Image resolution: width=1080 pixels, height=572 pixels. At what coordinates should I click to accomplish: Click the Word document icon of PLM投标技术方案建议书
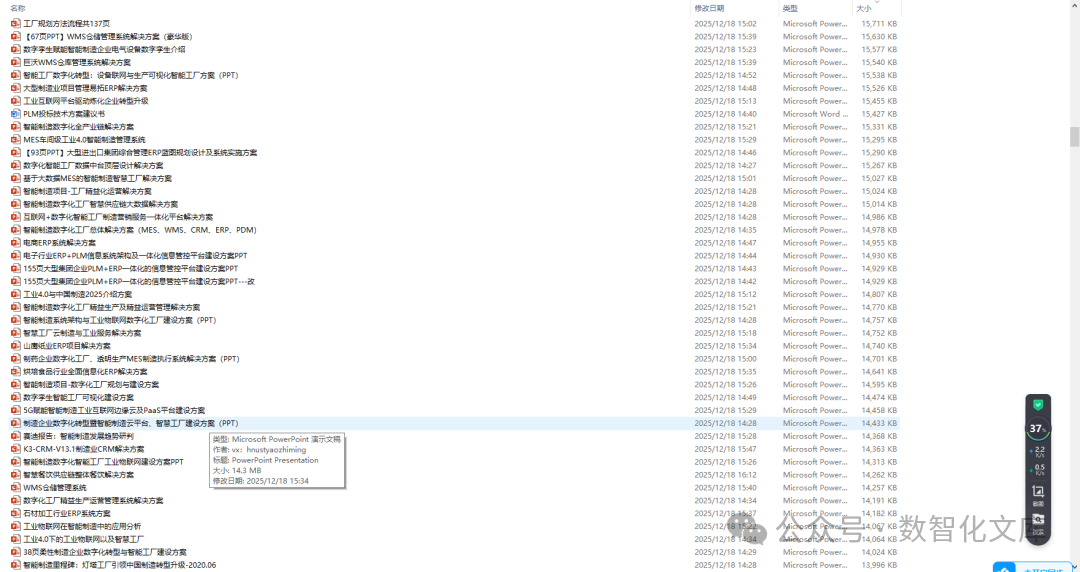click(x=16, y=114)
